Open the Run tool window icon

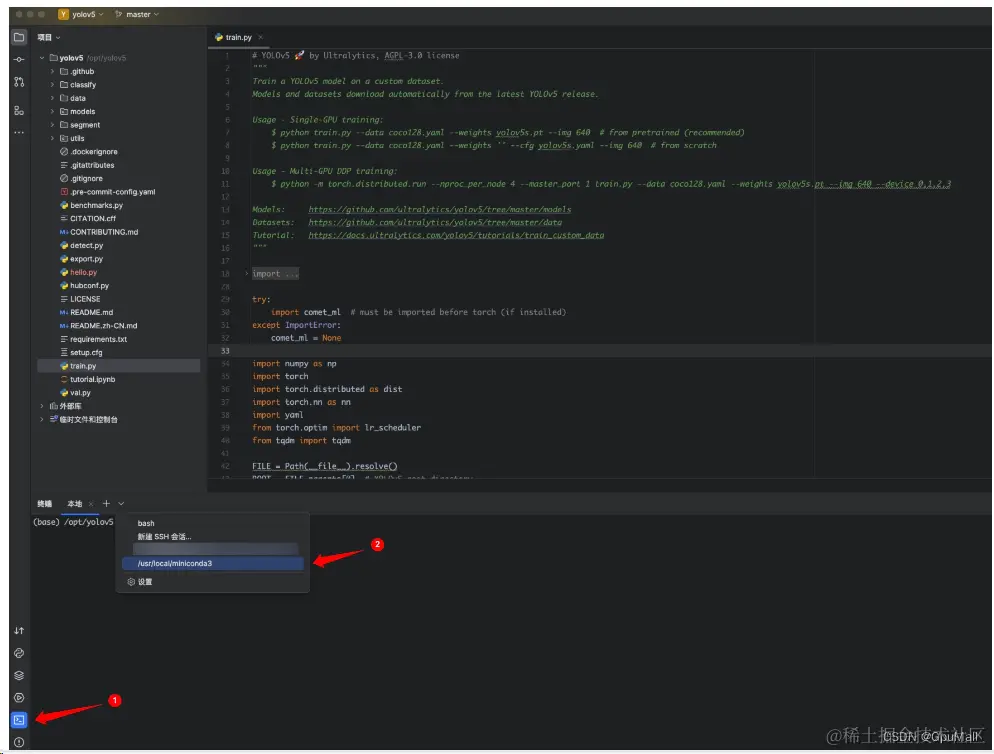[x=19, y=698]
